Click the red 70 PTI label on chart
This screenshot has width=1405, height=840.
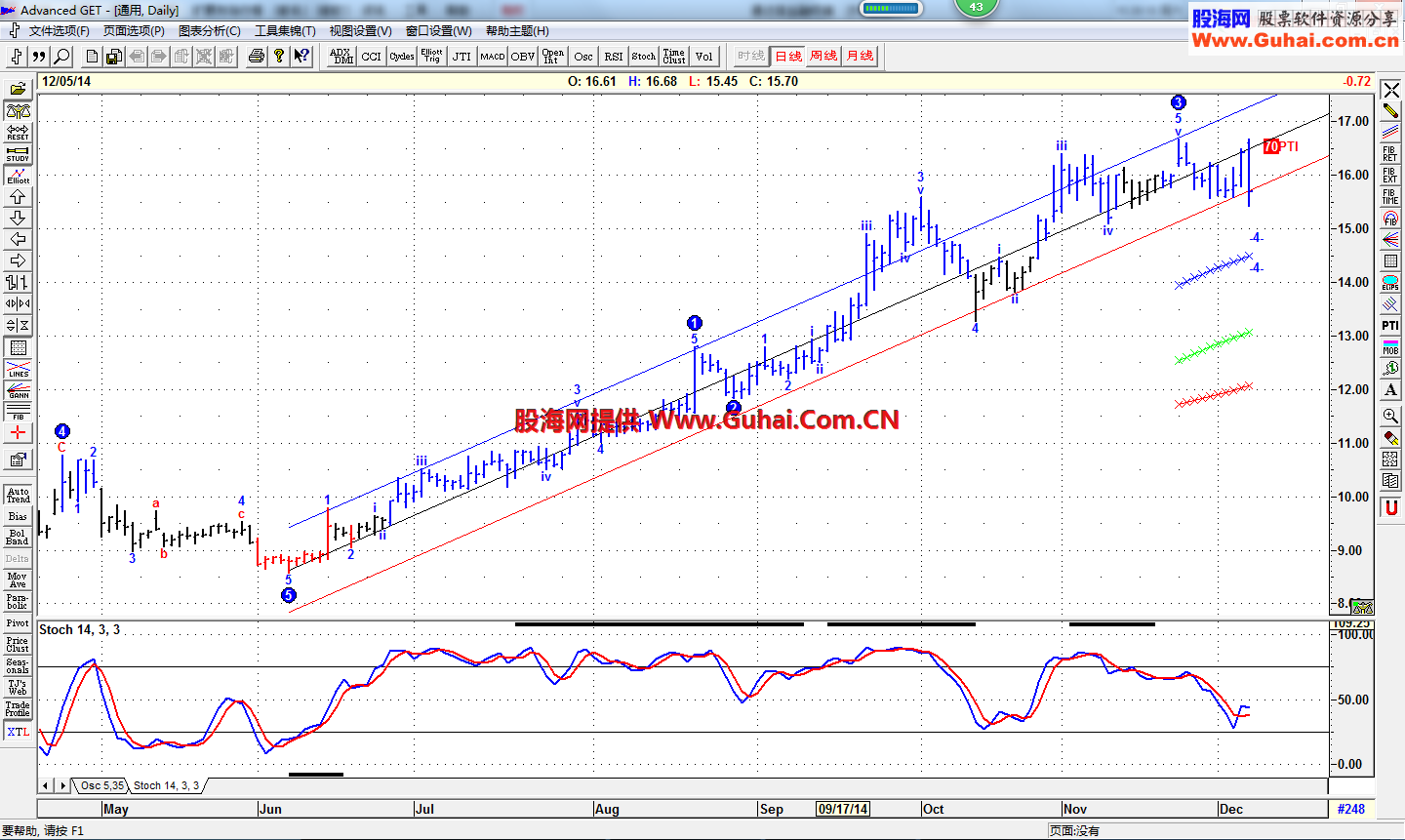pos(1280,146)
